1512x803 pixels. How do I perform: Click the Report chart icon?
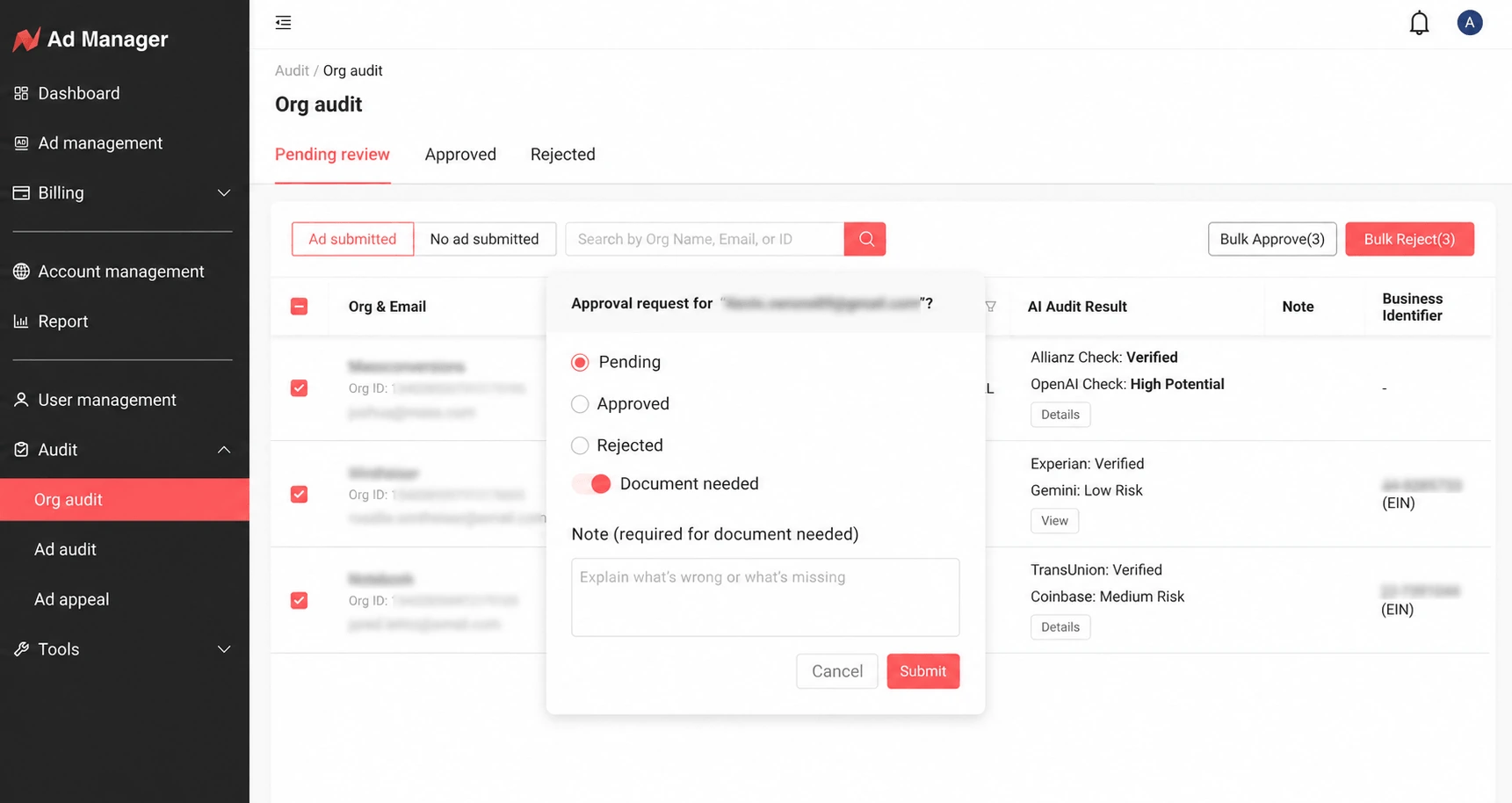(x=21, y=322)
